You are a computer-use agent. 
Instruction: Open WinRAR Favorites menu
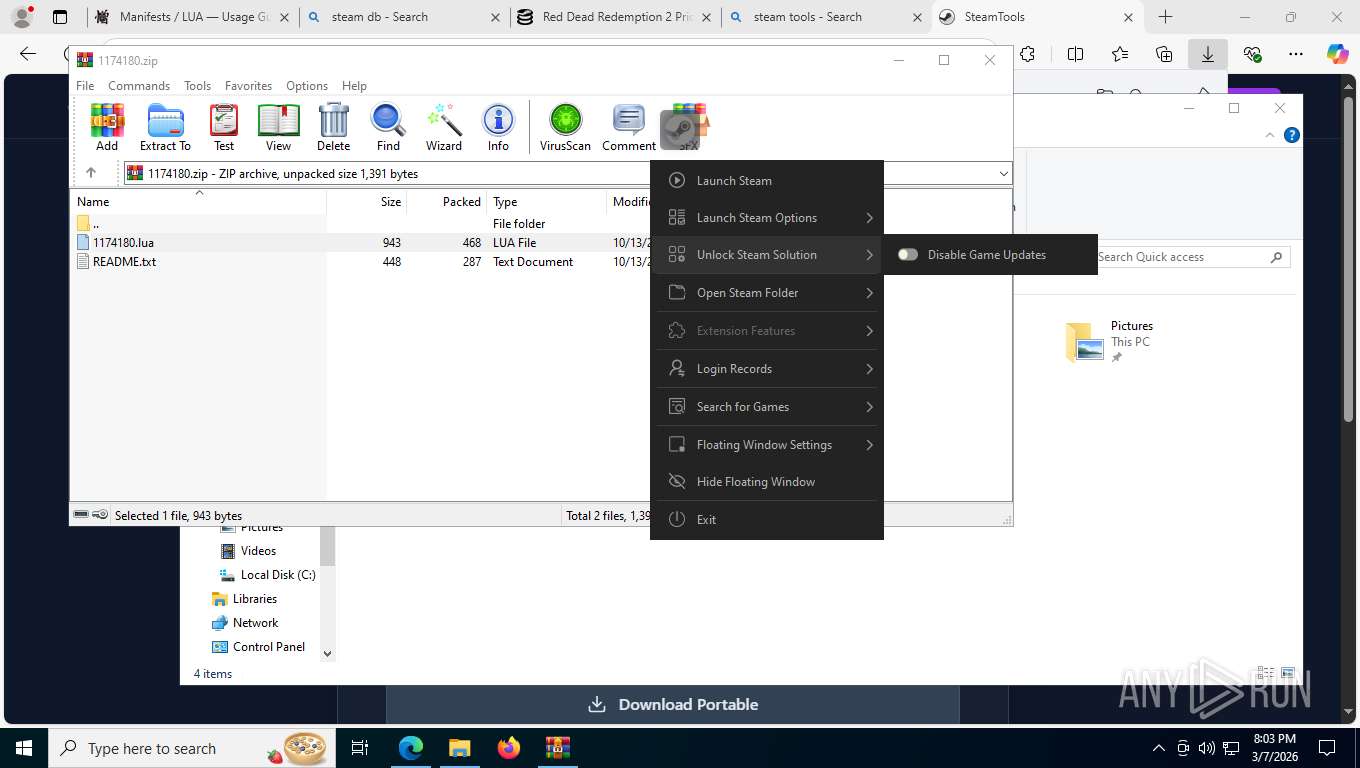(248, 86)
